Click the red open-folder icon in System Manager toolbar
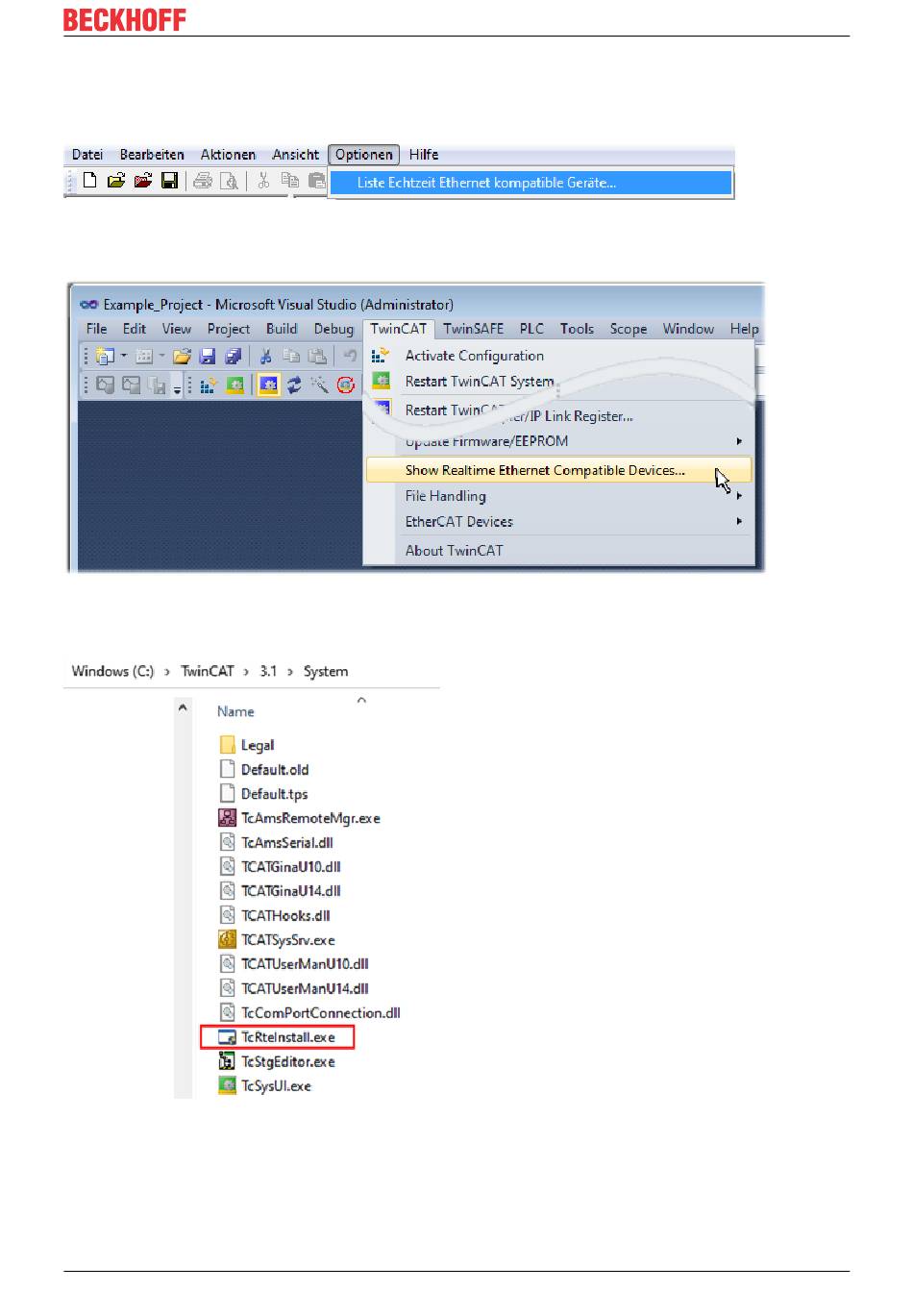 click(143, 181)
